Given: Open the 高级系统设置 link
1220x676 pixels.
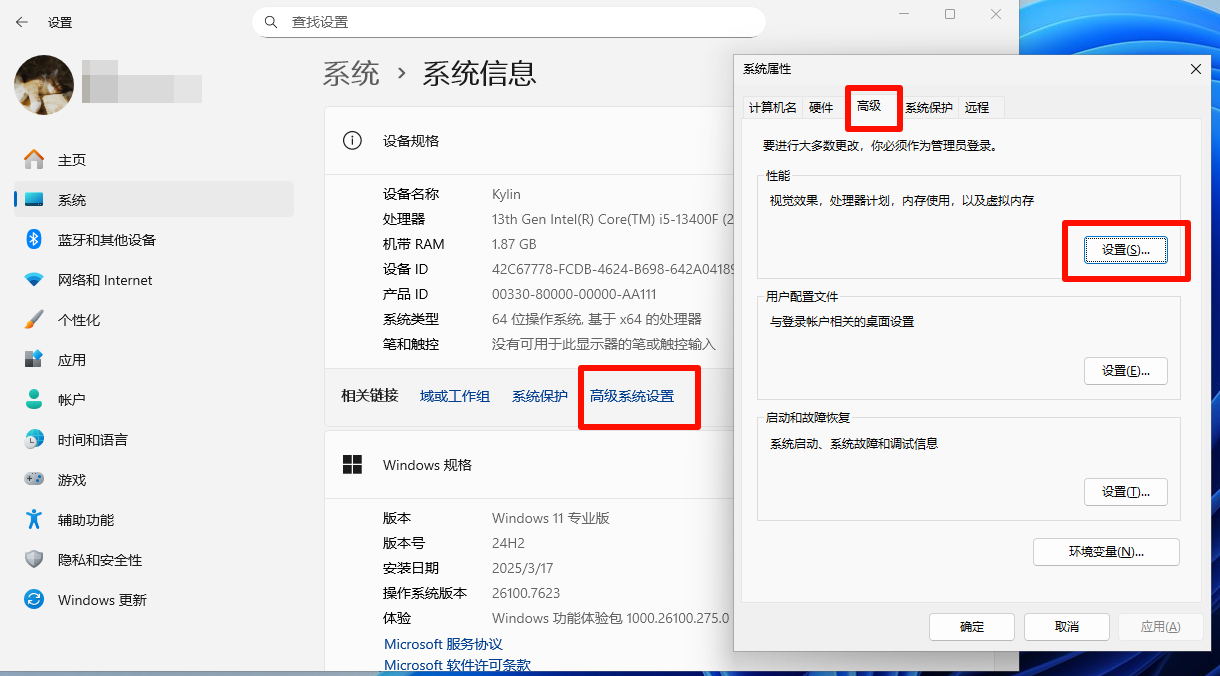Looking at the screenshot, I should point(632,396).
